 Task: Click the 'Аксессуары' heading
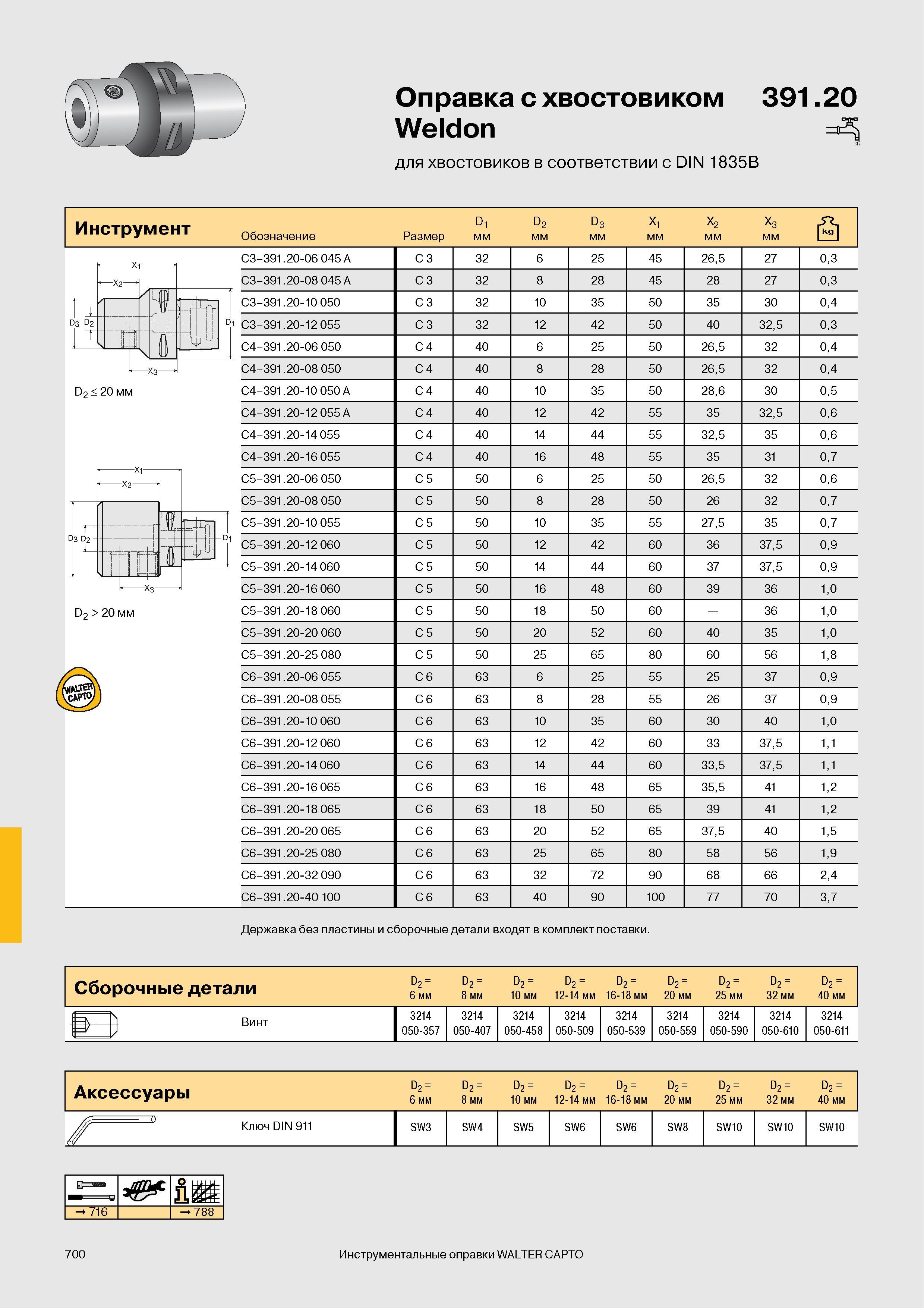[x=132, y=1092]
